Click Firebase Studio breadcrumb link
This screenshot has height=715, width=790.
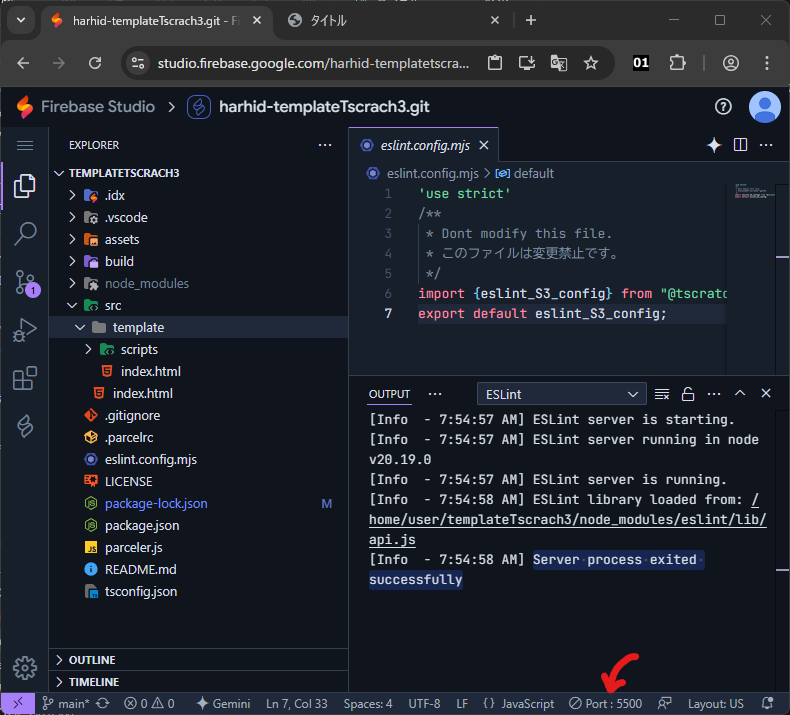click(x=98, y=107)
